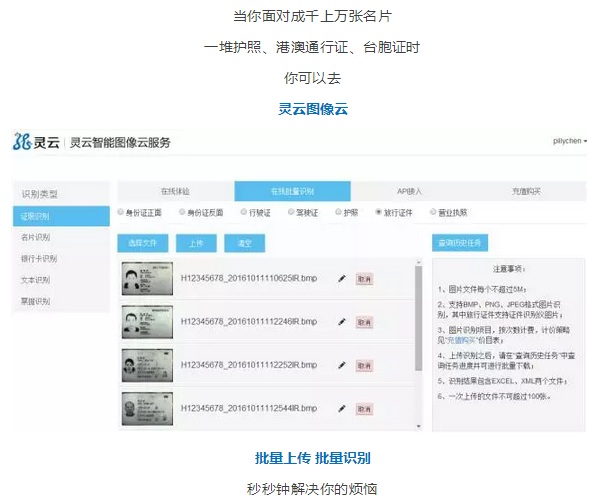Switch to the 在线体验 tab
The image size is (589, 501).
(x=175, y=192)
